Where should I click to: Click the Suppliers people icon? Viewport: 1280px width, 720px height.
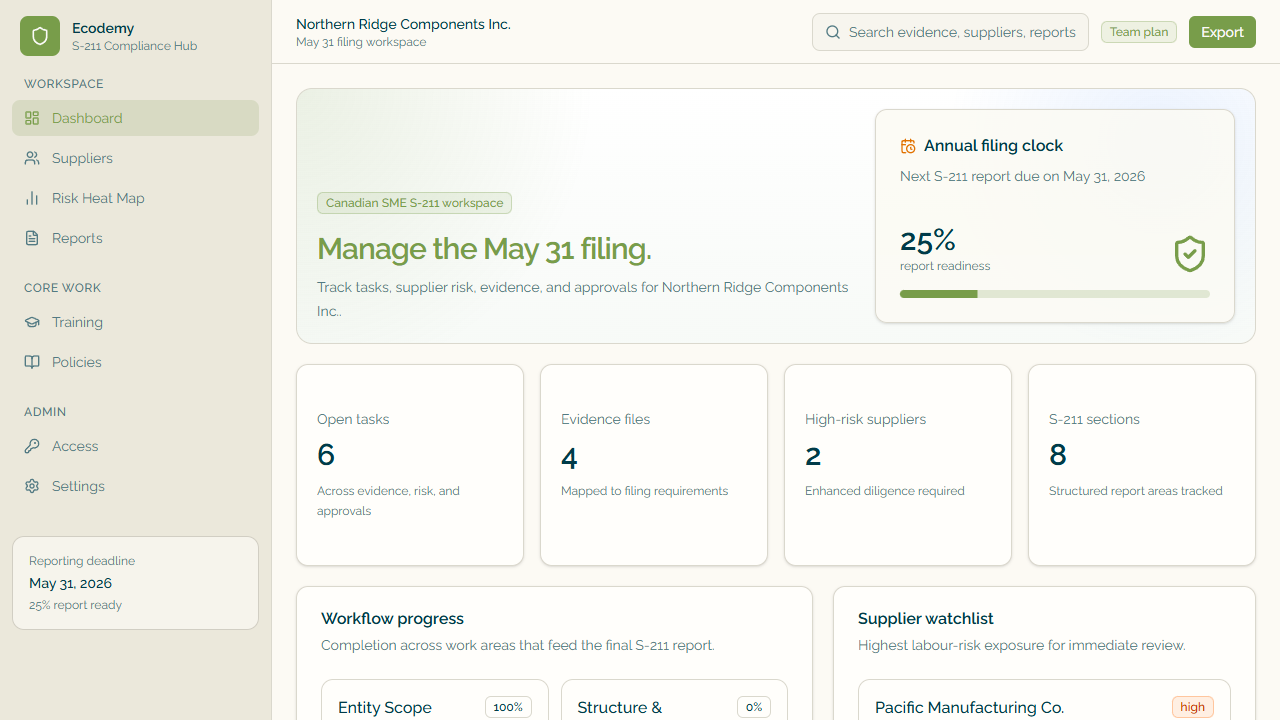[32, 158]
